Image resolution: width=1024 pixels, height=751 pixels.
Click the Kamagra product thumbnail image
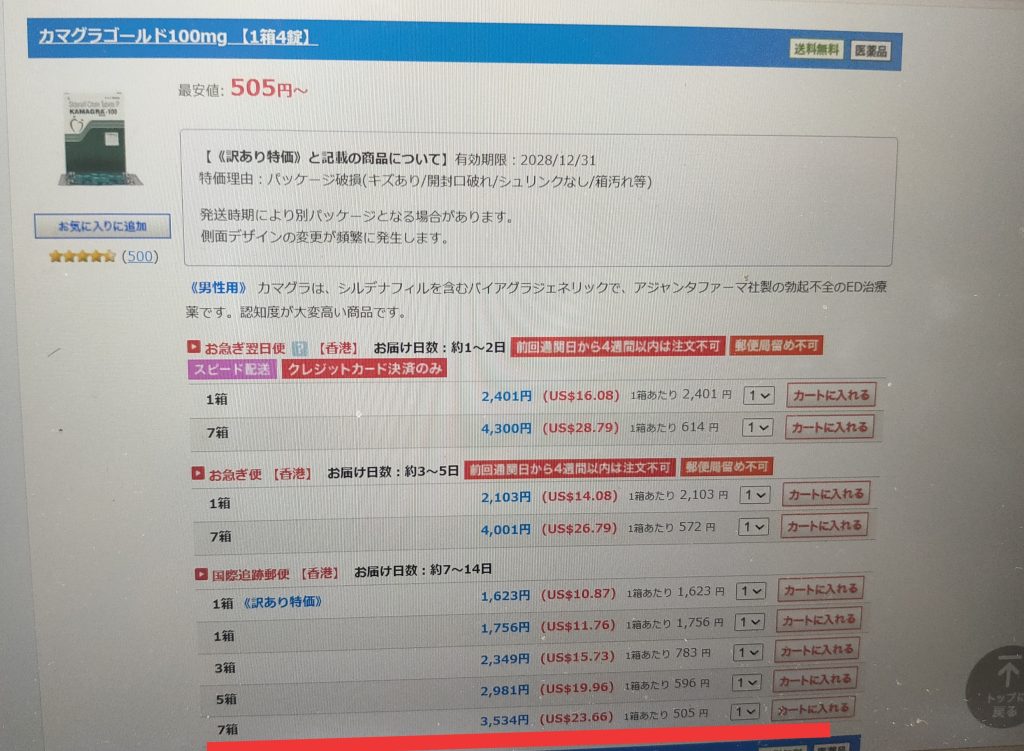[x=99, y=137]
